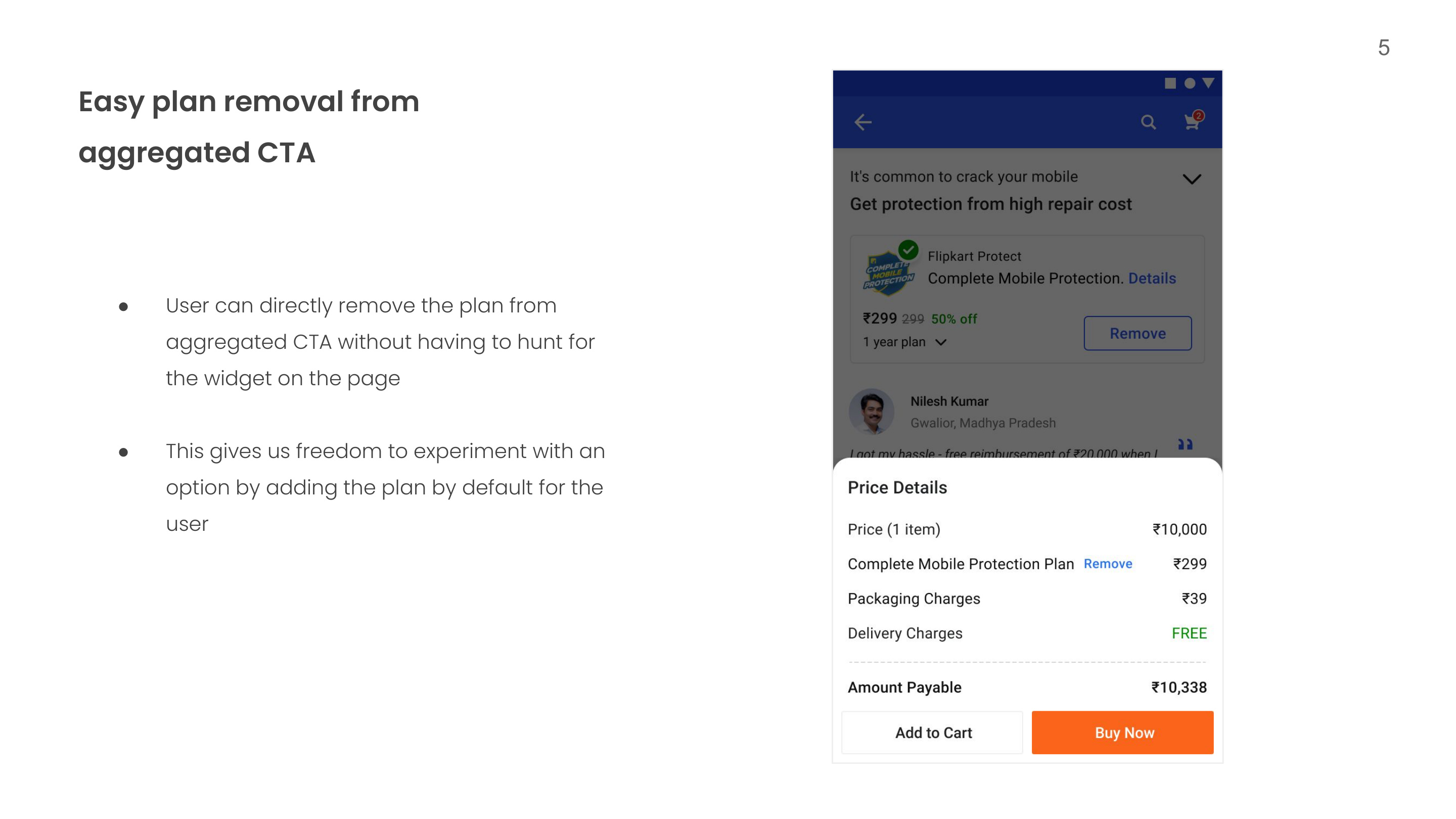The image size is (1456, 819).
Task: Click the green selected checkmark on plan
Action: (908, 249)
